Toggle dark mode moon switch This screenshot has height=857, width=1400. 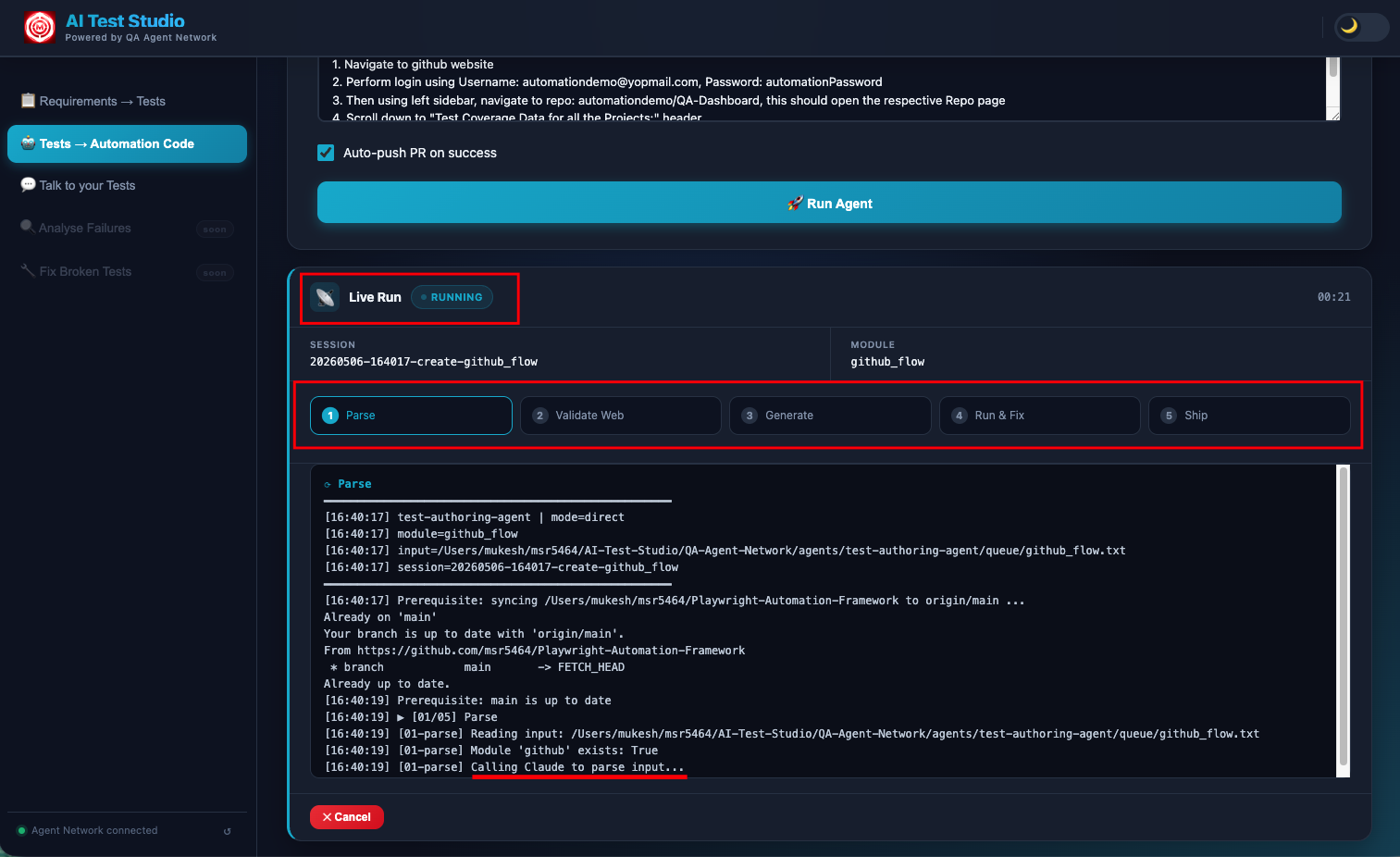[x=1361, y=27]
